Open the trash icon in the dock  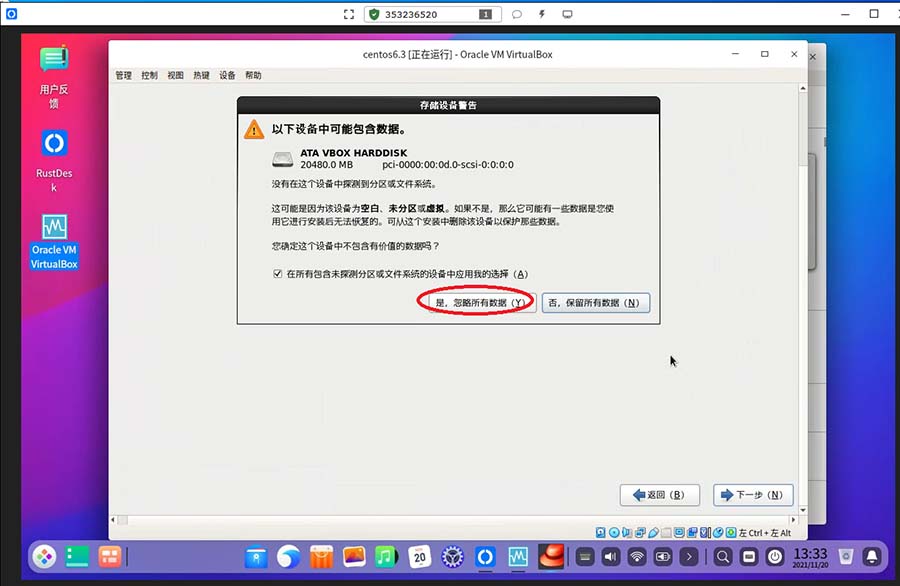tap(845, 557)
